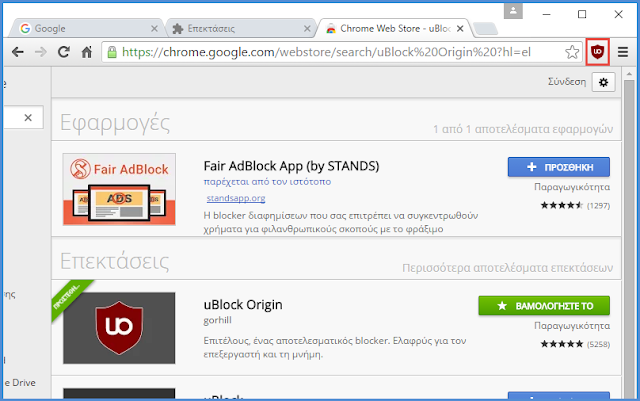Open Περισσότερα αποτελέσματα επεκτάσεων link
The height and width of the screenshot is (401, 640).
(x=507, y=268)
